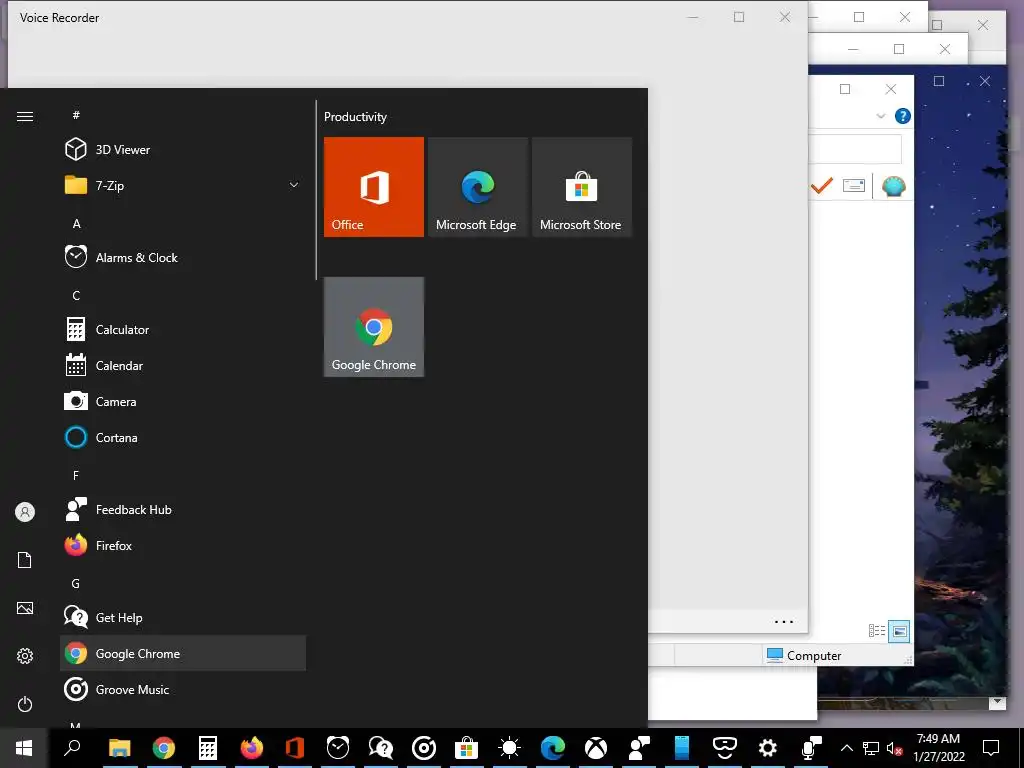Screen dimensions: 1024x768
Task: Click the Office tile under Productivity
Action: click(x=374, y=187)
